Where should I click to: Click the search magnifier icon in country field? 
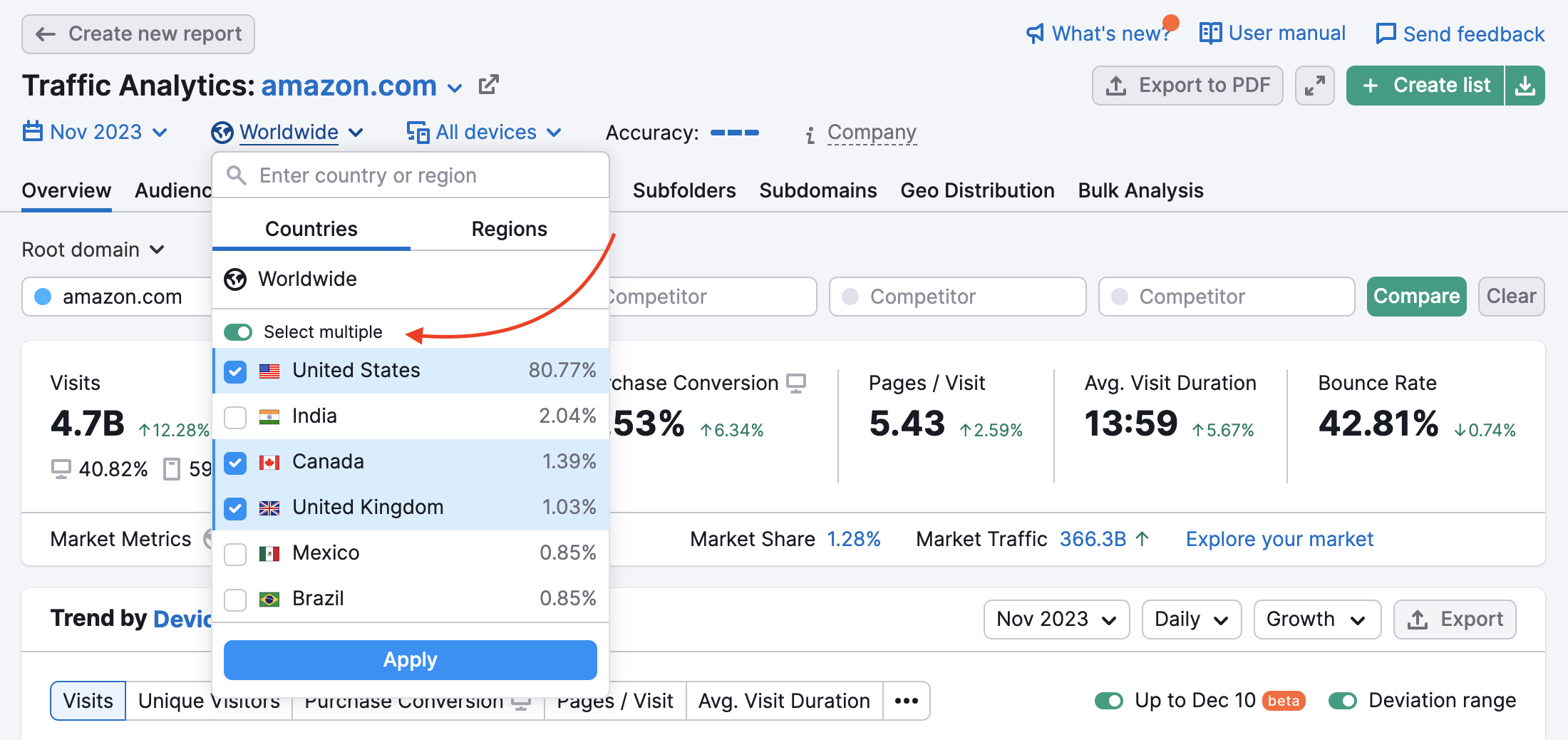click(236, 175)
